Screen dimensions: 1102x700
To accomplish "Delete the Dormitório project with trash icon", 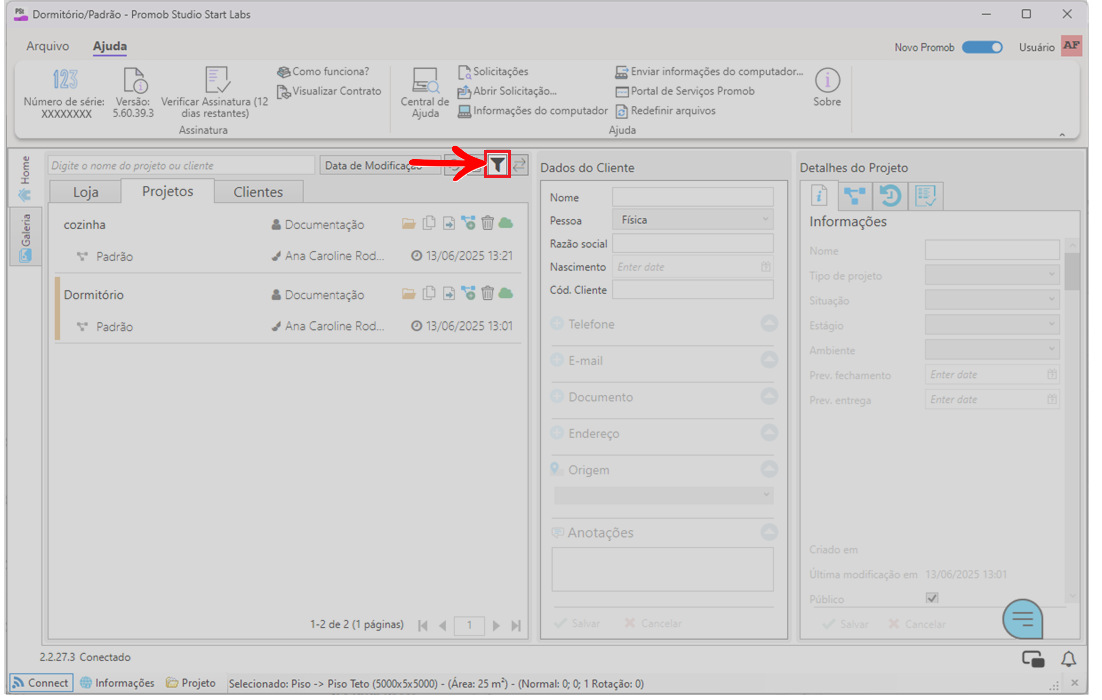I will coord(488,293).
